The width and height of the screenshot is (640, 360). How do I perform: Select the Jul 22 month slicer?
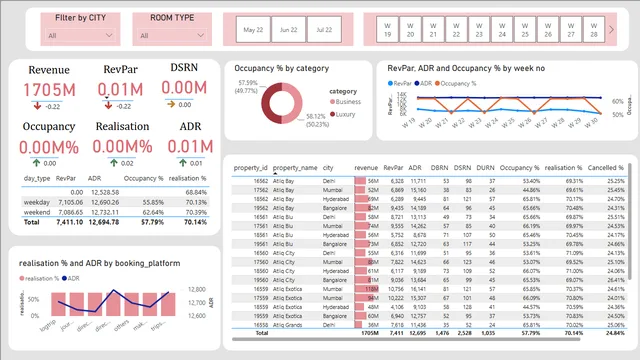[x=324, y=29]
